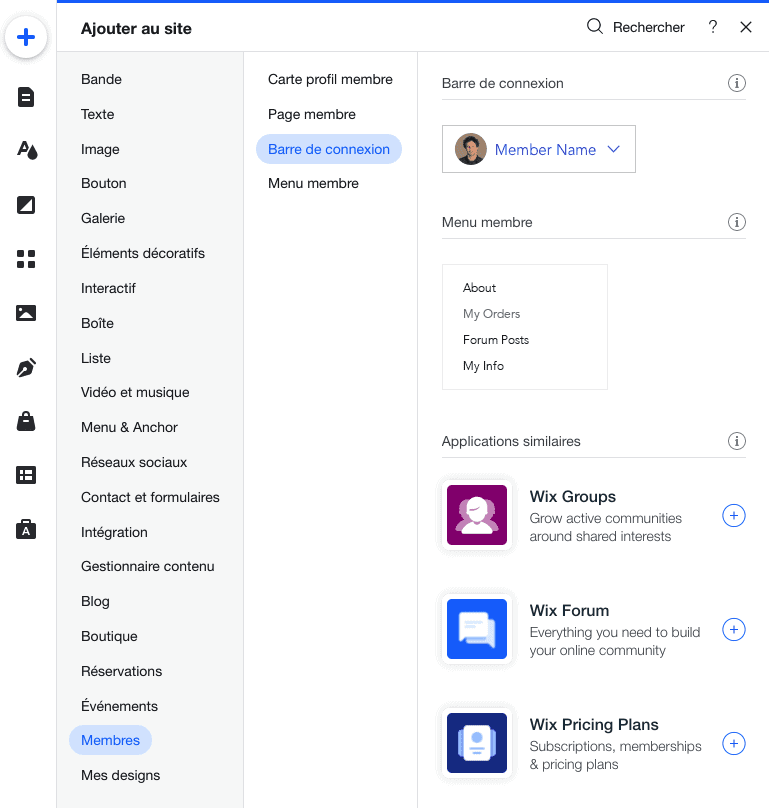Select the Réseaux sociaux category

click(x=134, y=463)
